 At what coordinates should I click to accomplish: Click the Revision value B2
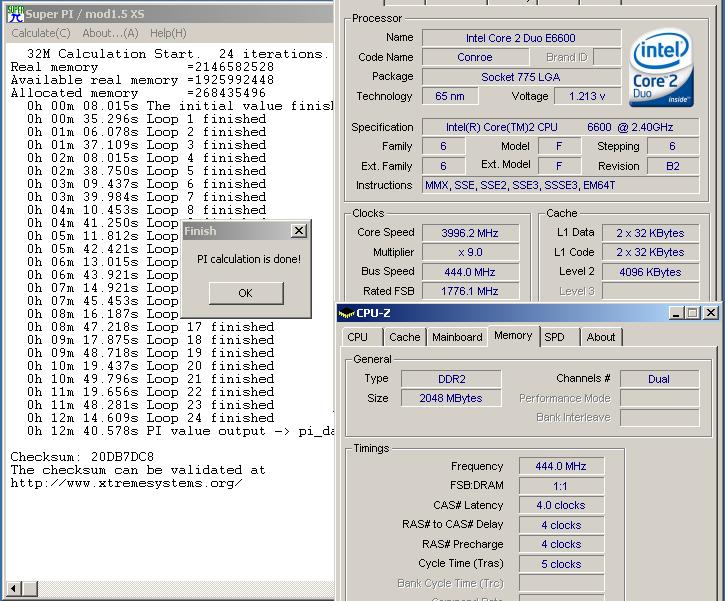(x=673, y=166)
